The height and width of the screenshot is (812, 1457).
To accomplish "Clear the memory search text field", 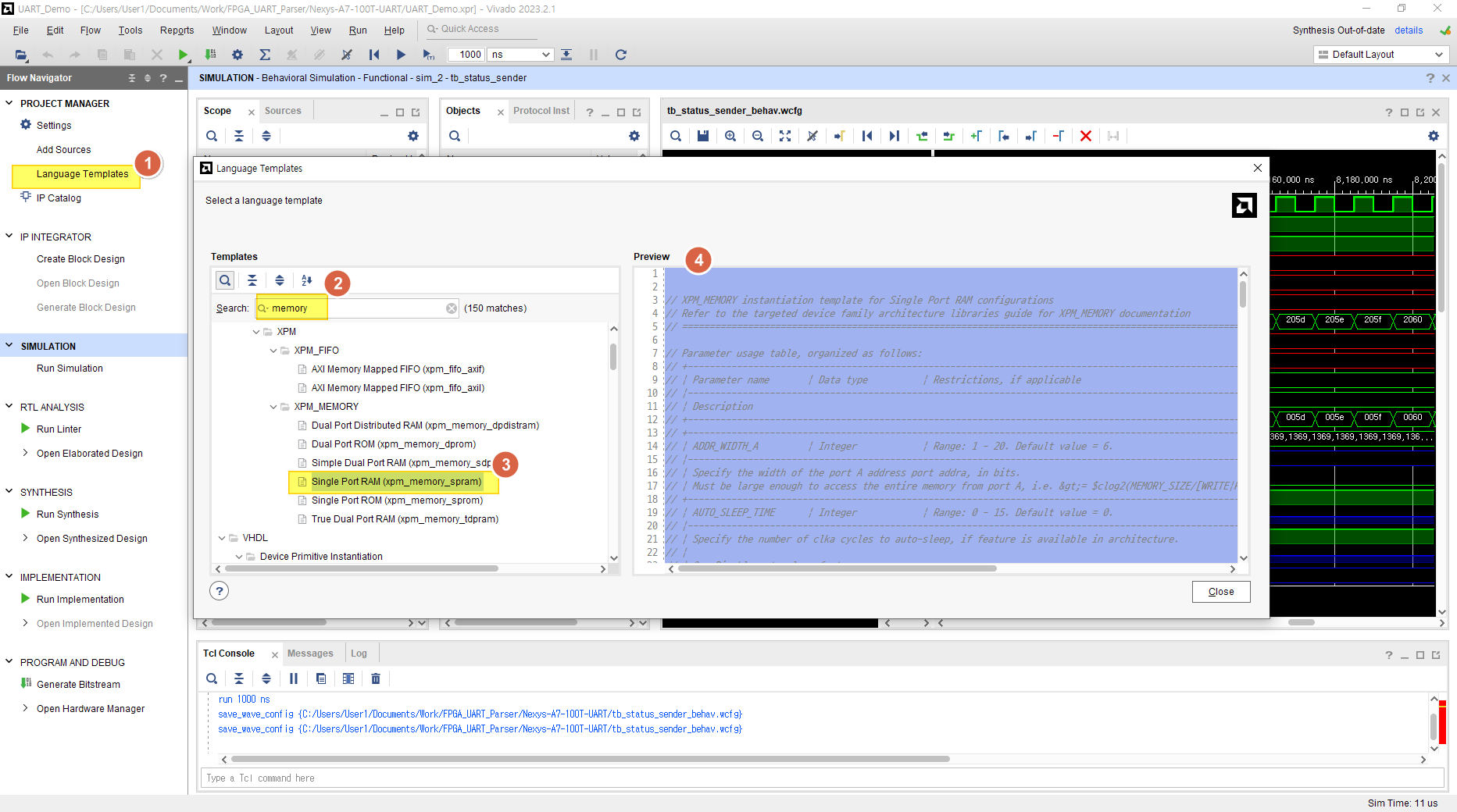I will [452, 308].
